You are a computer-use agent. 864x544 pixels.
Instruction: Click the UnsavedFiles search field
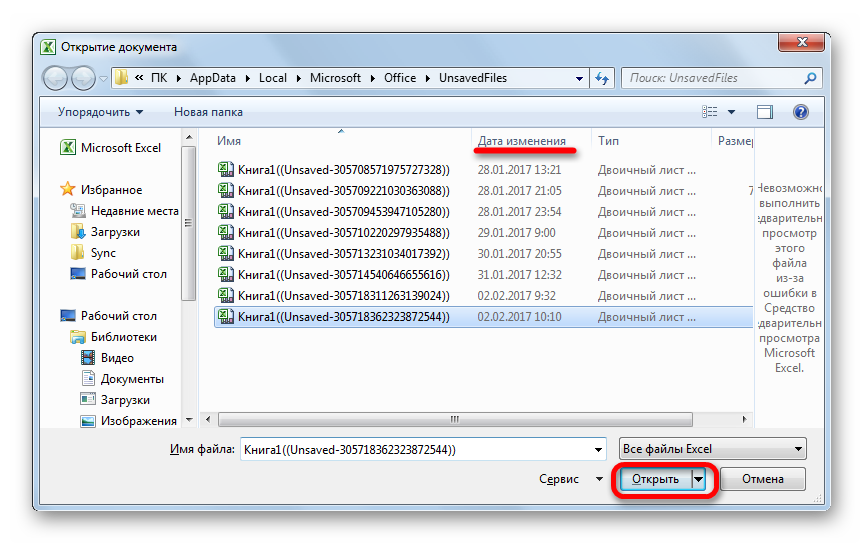tap(721, 78)
